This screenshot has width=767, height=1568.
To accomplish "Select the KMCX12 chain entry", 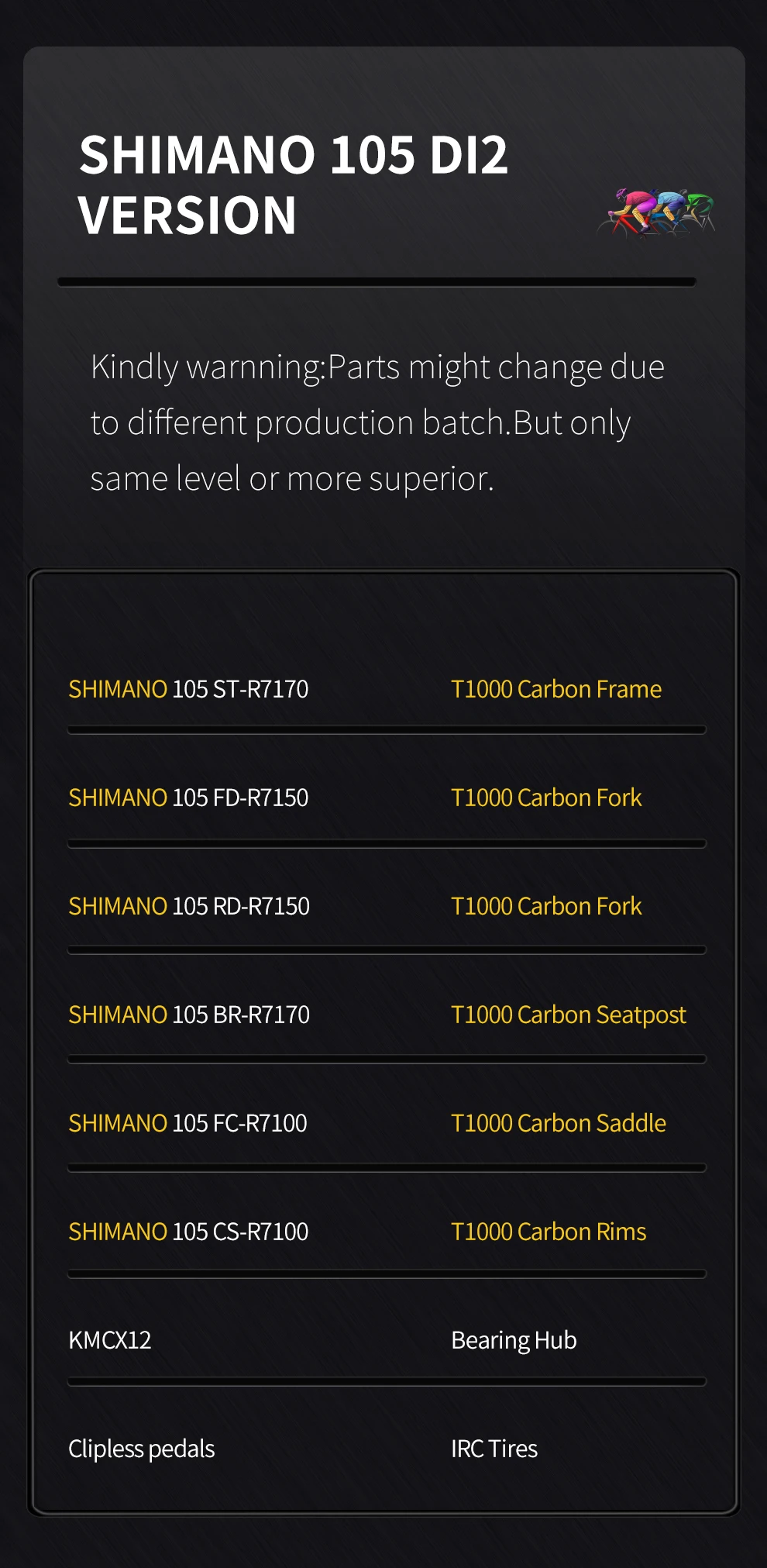I will click(110, 1340).
